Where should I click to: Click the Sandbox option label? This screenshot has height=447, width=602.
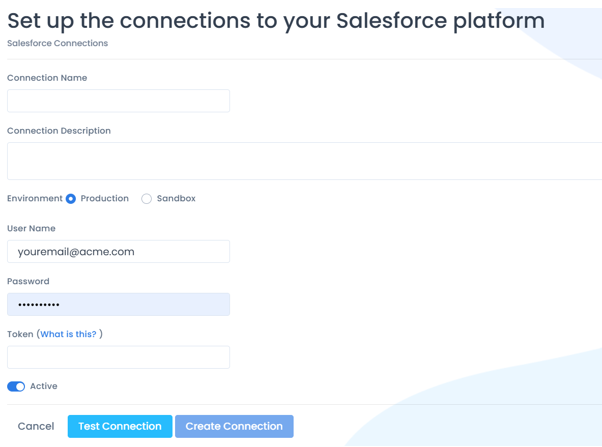176,199
